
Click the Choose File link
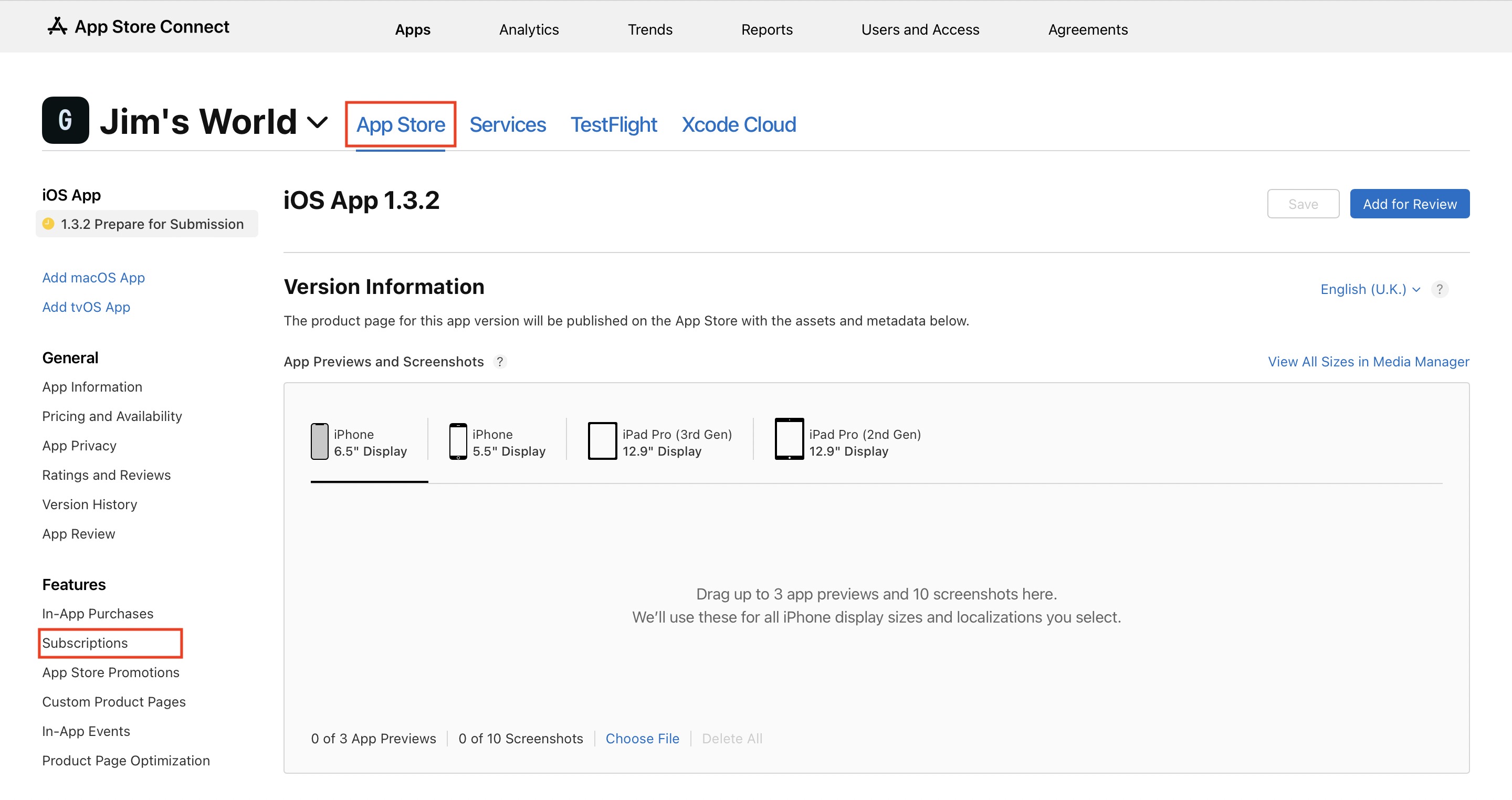(642, 739)
